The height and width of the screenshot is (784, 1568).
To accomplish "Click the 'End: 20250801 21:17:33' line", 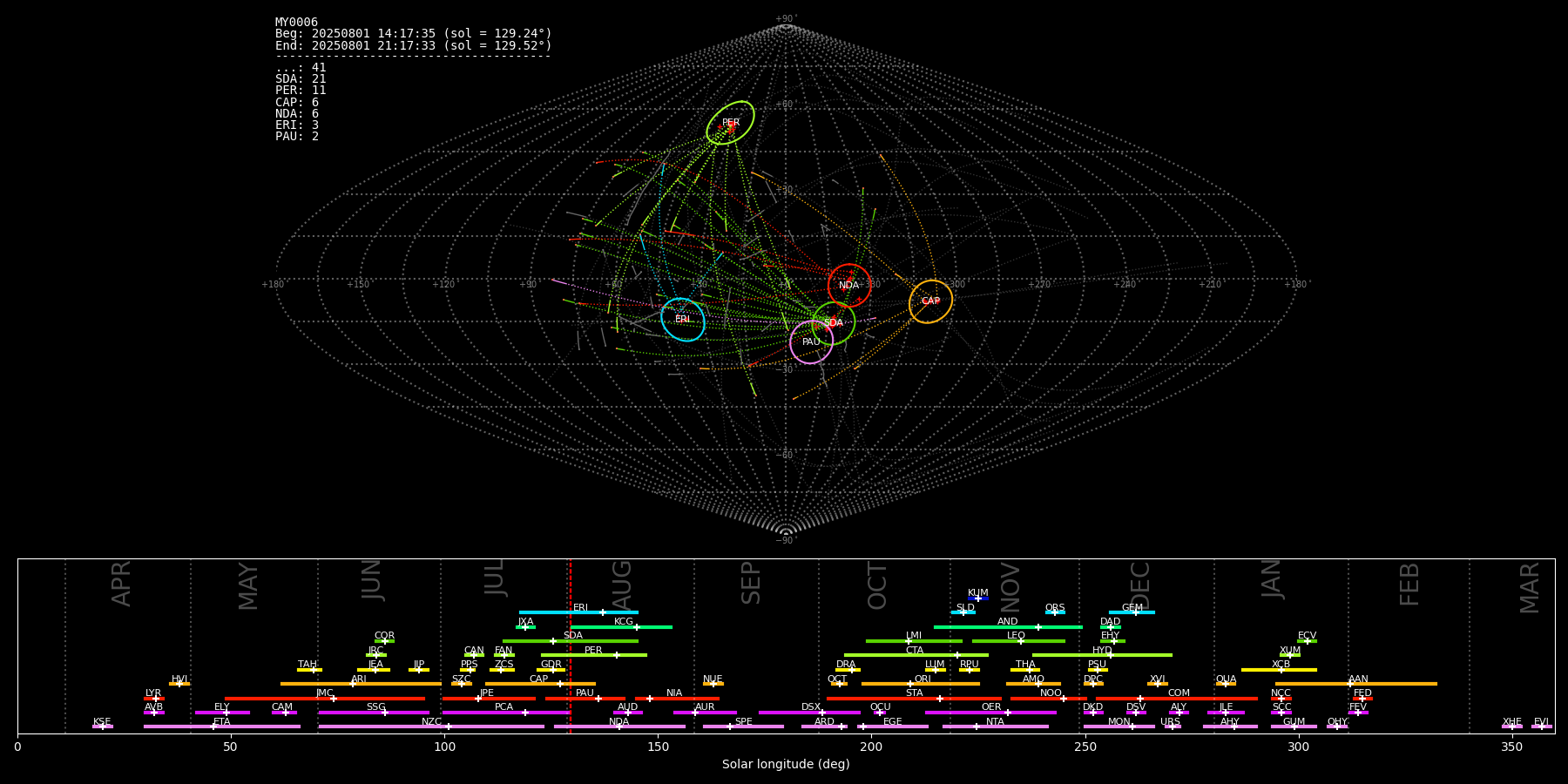I will [x=414, y=45].
